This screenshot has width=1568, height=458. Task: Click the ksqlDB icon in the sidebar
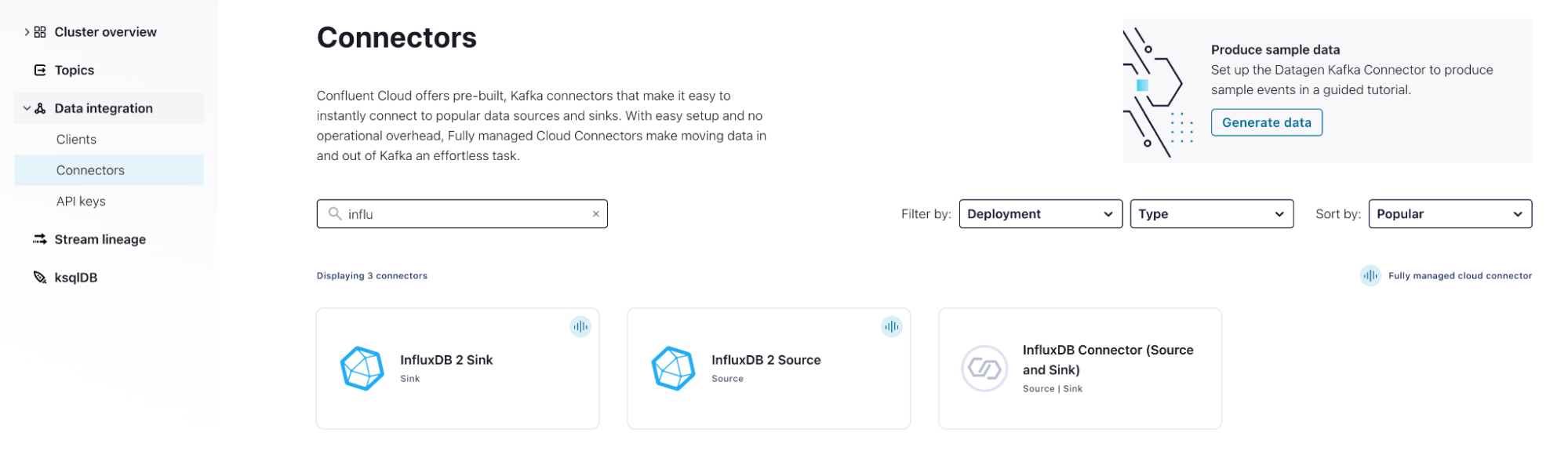40,278
